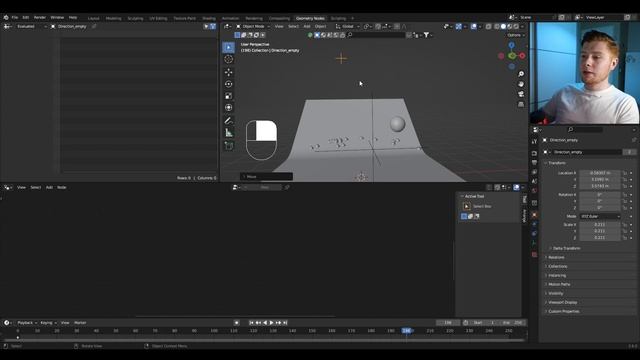Image resolution: width=640 pixels, height=360 pixels.
Task: Click the properties editor search field
Action: tap(585, 130)
